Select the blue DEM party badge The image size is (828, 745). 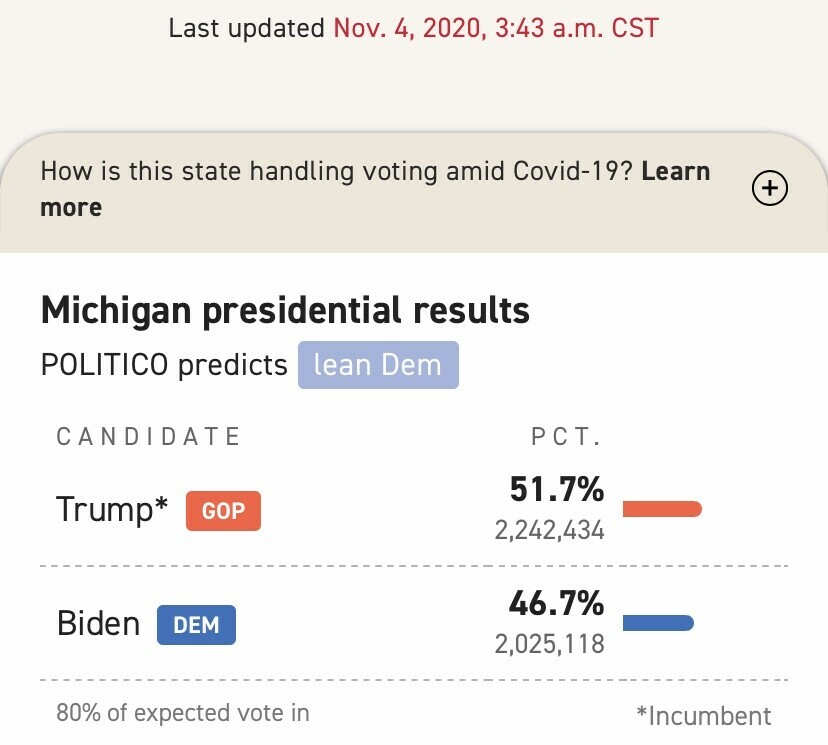click(x=196, y=624)
